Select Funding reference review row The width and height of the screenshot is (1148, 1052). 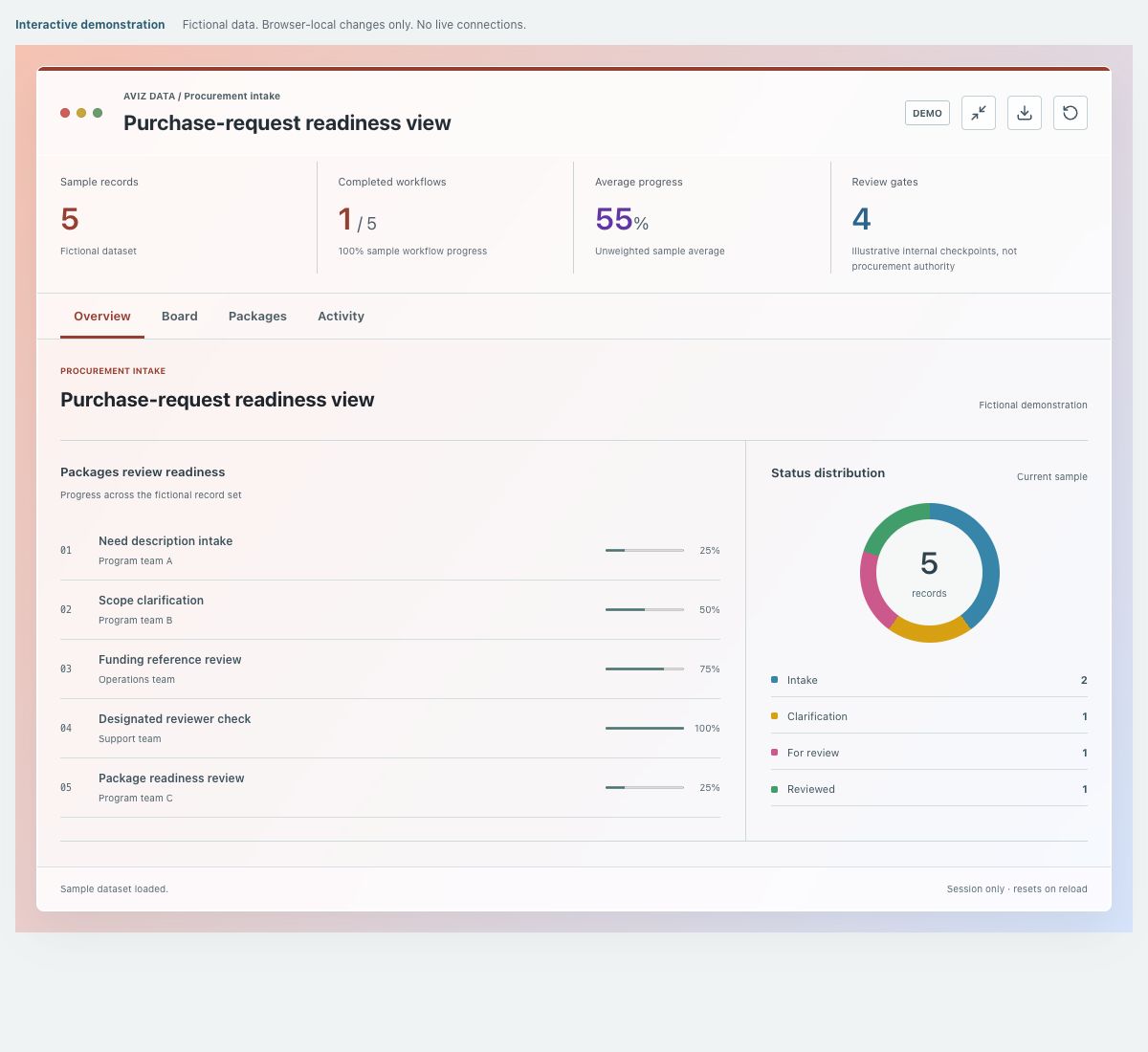click(390, 669)
